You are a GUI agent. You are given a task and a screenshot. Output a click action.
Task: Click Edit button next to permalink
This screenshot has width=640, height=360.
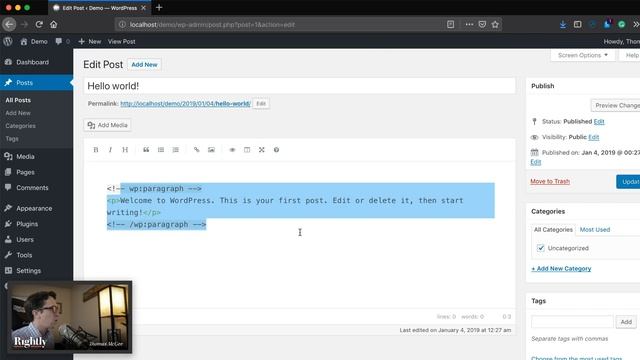[261, 104]
